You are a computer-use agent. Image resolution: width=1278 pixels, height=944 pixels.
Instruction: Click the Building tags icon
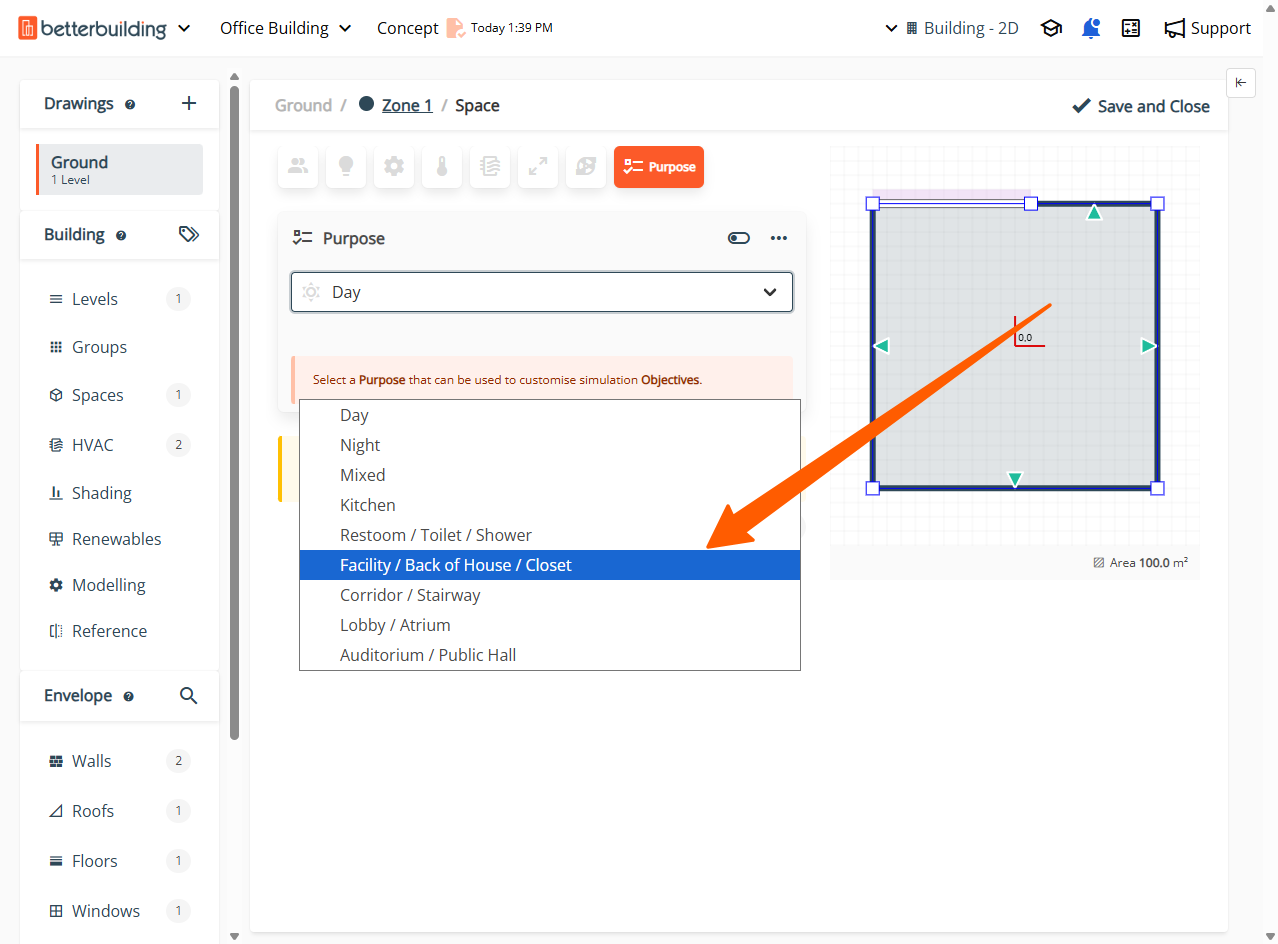point(188,234)
